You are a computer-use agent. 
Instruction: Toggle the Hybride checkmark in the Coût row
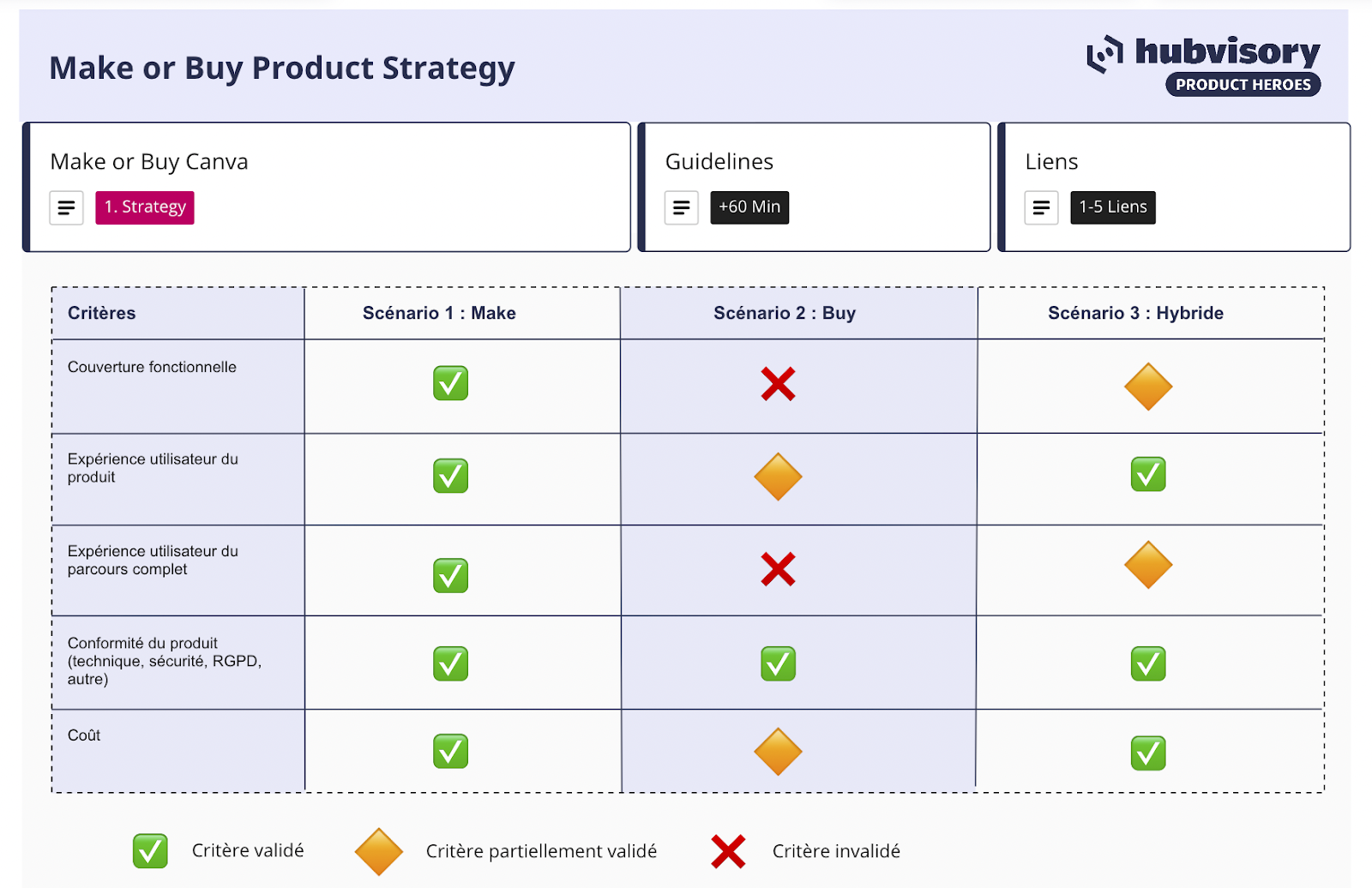pos(1148,753)
